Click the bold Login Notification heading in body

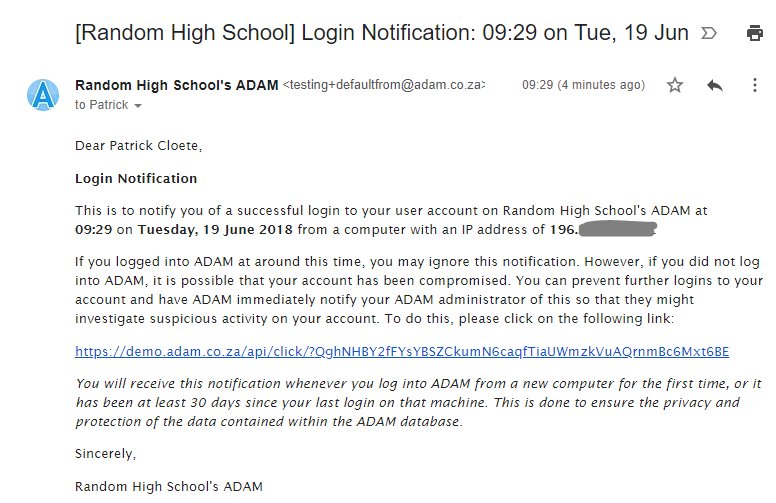(136, 178)
